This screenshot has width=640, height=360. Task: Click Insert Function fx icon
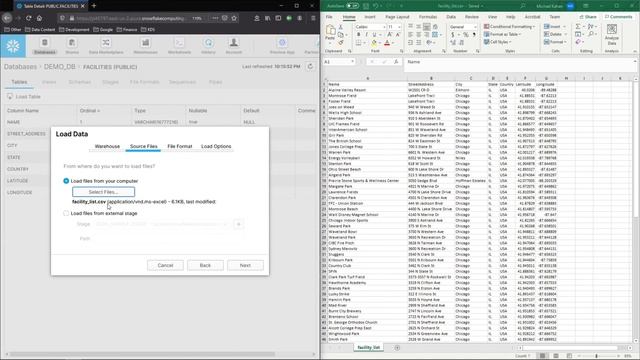[x=396, y=62]
